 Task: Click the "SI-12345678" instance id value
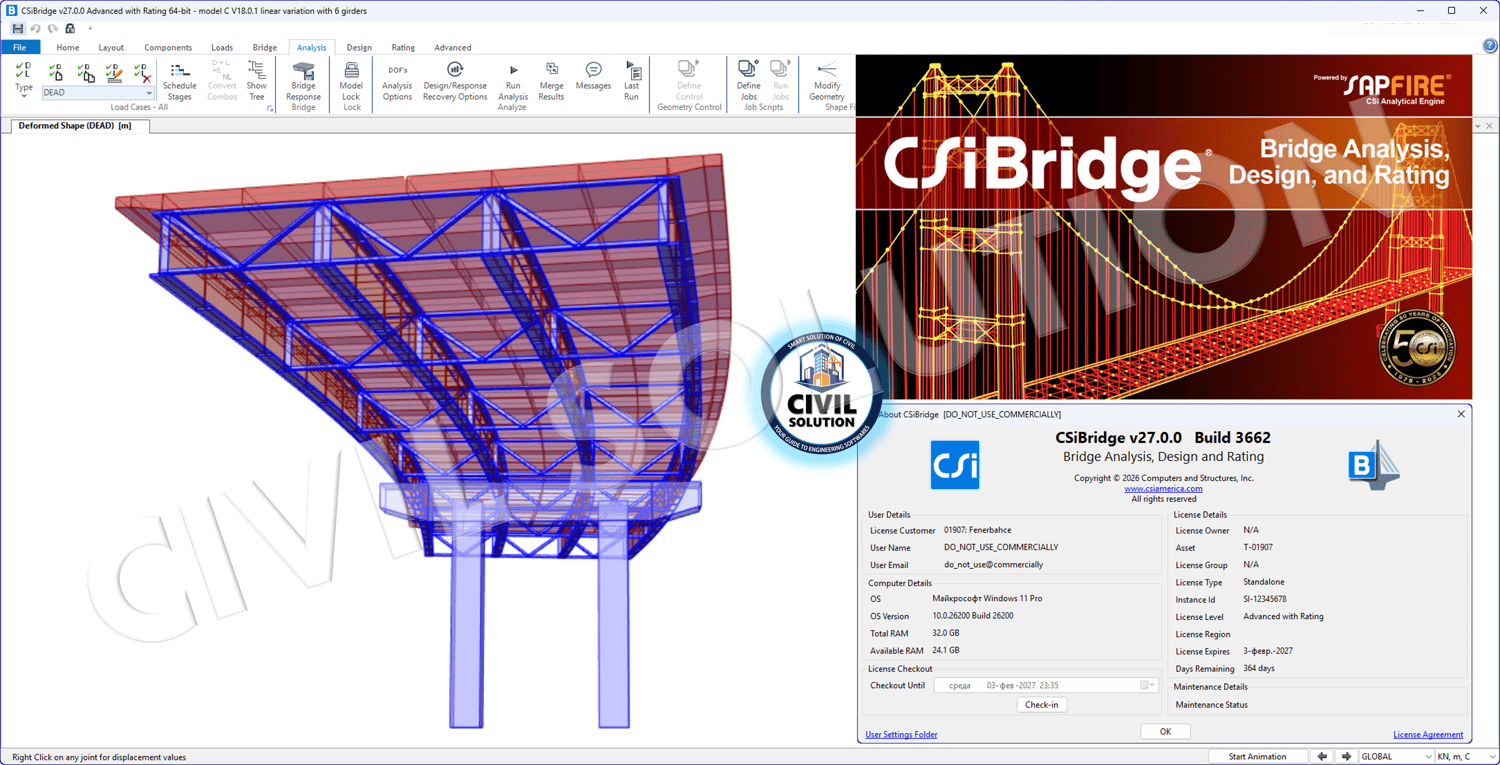click(1265, 599)
